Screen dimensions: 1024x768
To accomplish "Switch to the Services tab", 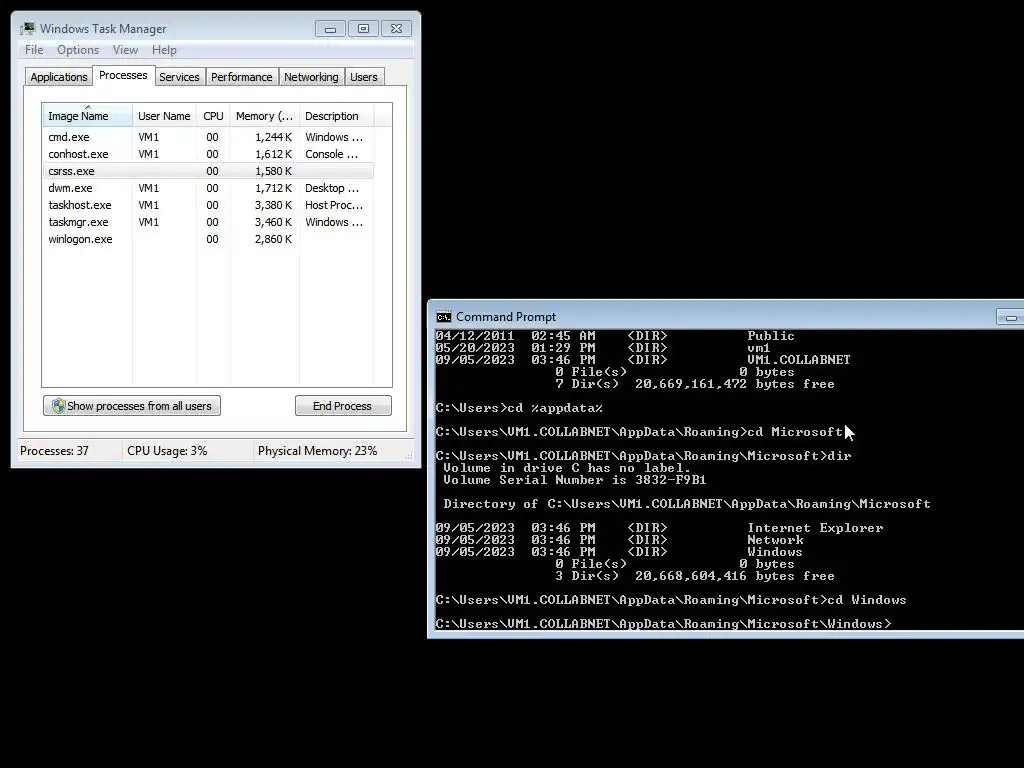I will 179,77.
